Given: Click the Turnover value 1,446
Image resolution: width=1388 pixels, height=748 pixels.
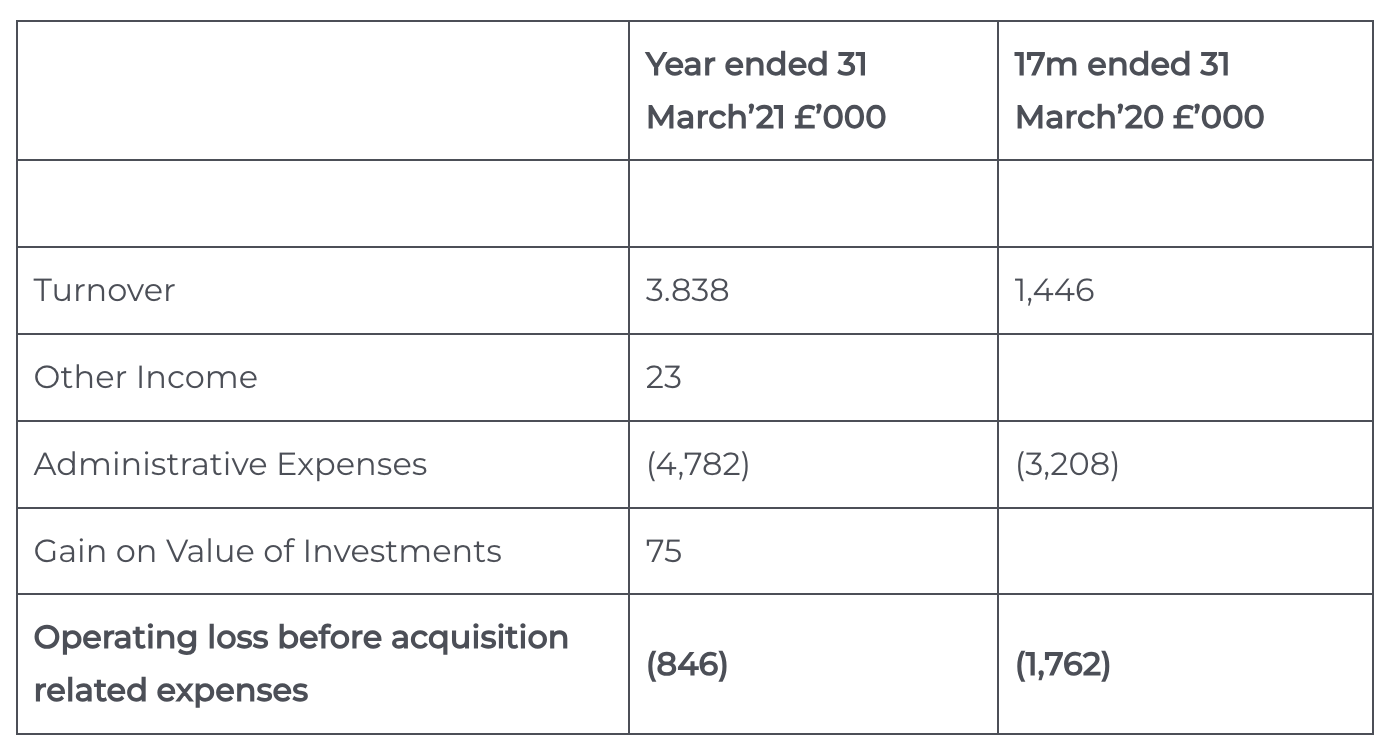Looking at the screenshot, I should tap(1054, 291).
